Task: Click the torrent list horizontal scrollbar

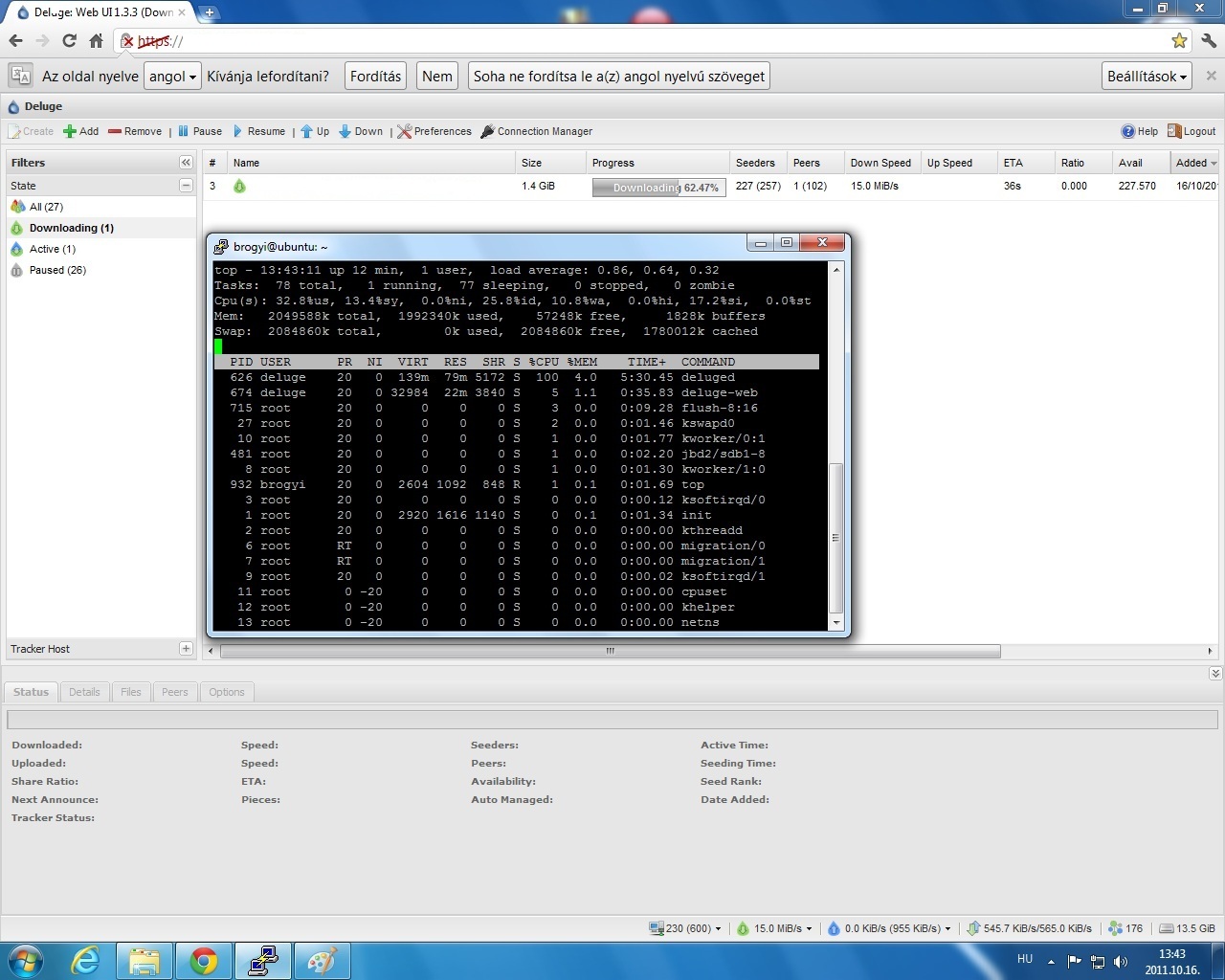Action: tap(610, 651)
